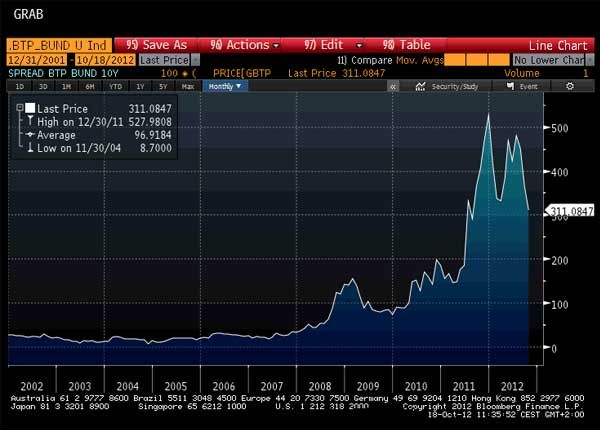Open the Actions menu
This screenshot has height=430, width=600.
pyautogui.click(x=240, y=45)
